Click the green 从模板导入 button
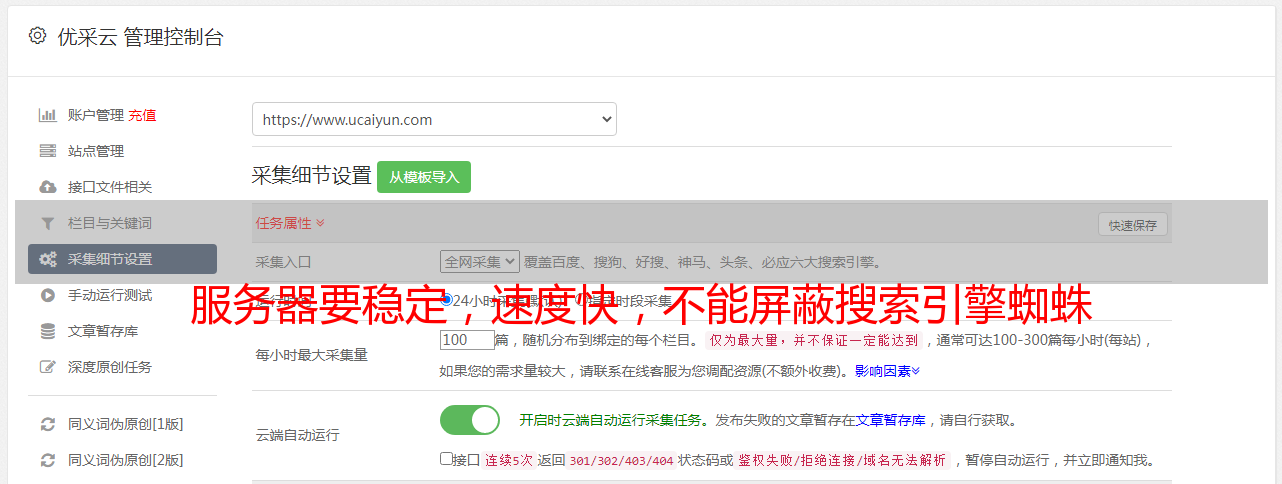 pos(424,177)
